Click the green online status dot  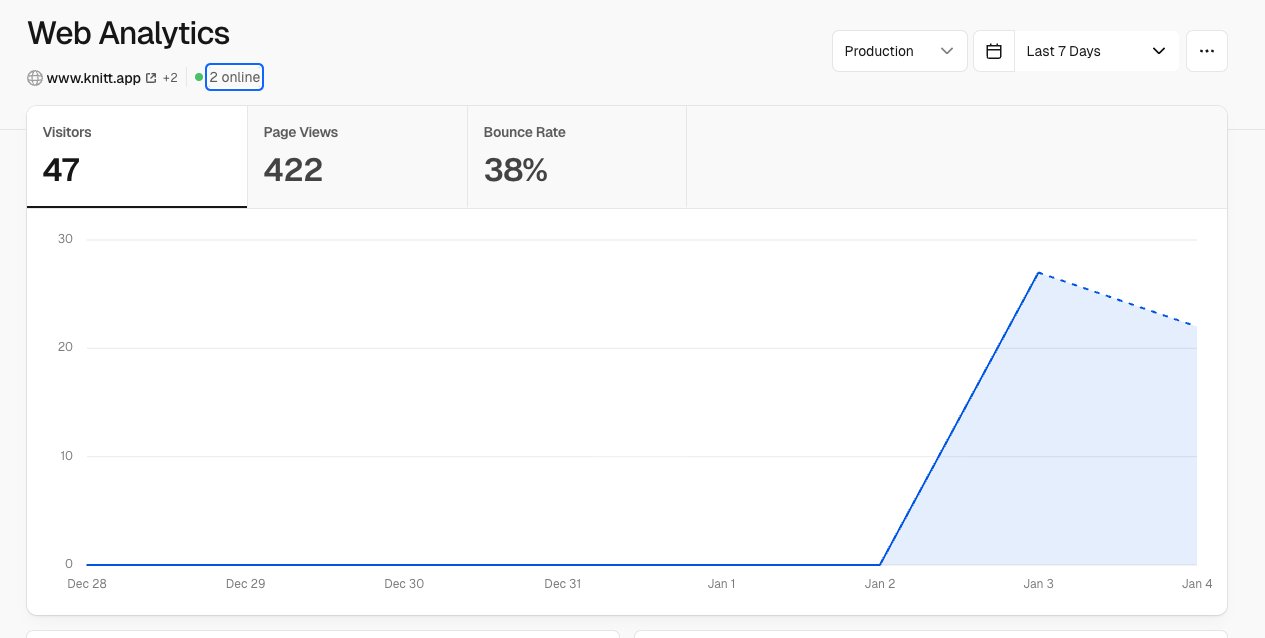[x=199, y=78]
